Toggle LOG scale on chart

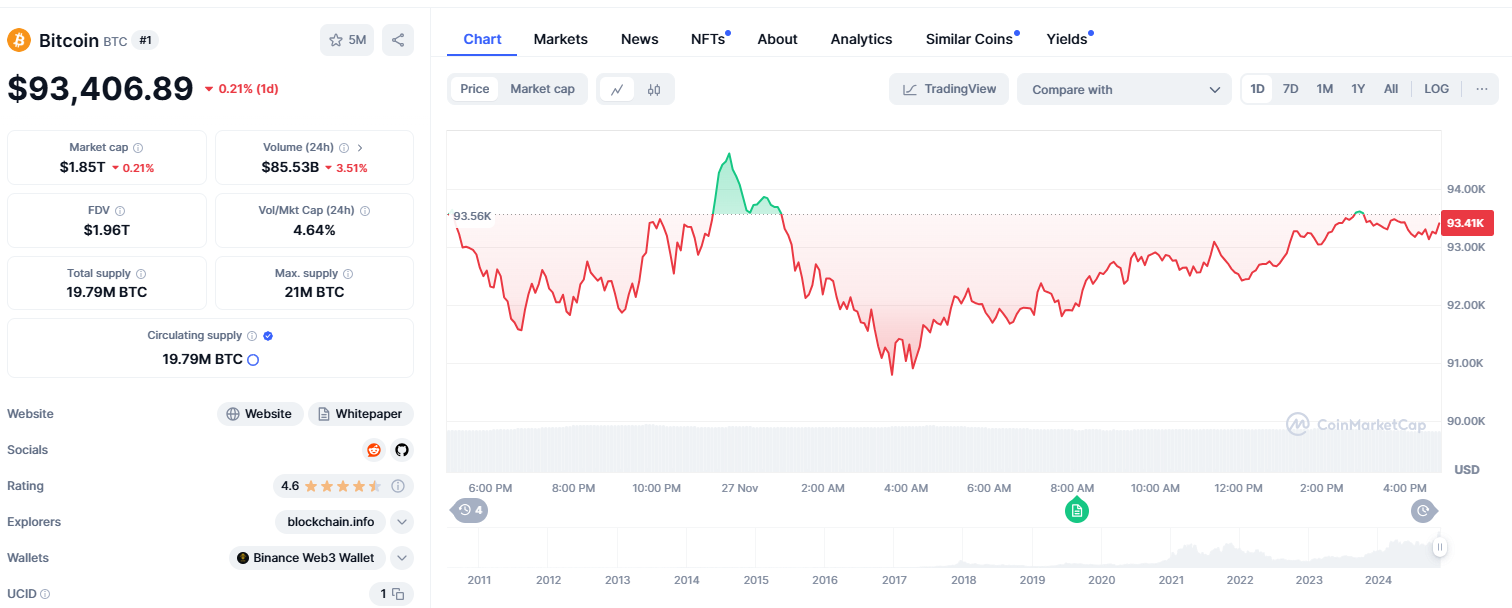pyautogui.click(x=1437, y=89)
